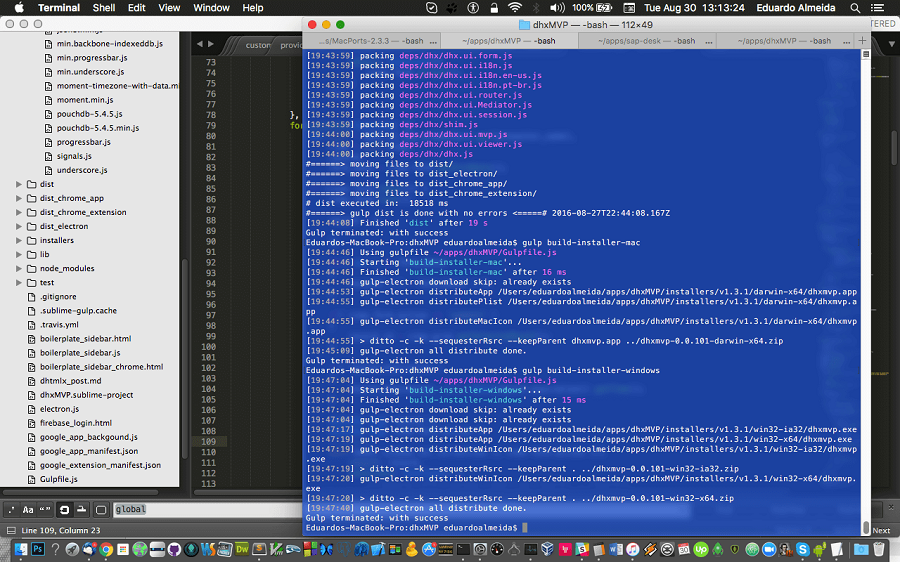Click the side bar toggle icon in status bar

(11, 530)
